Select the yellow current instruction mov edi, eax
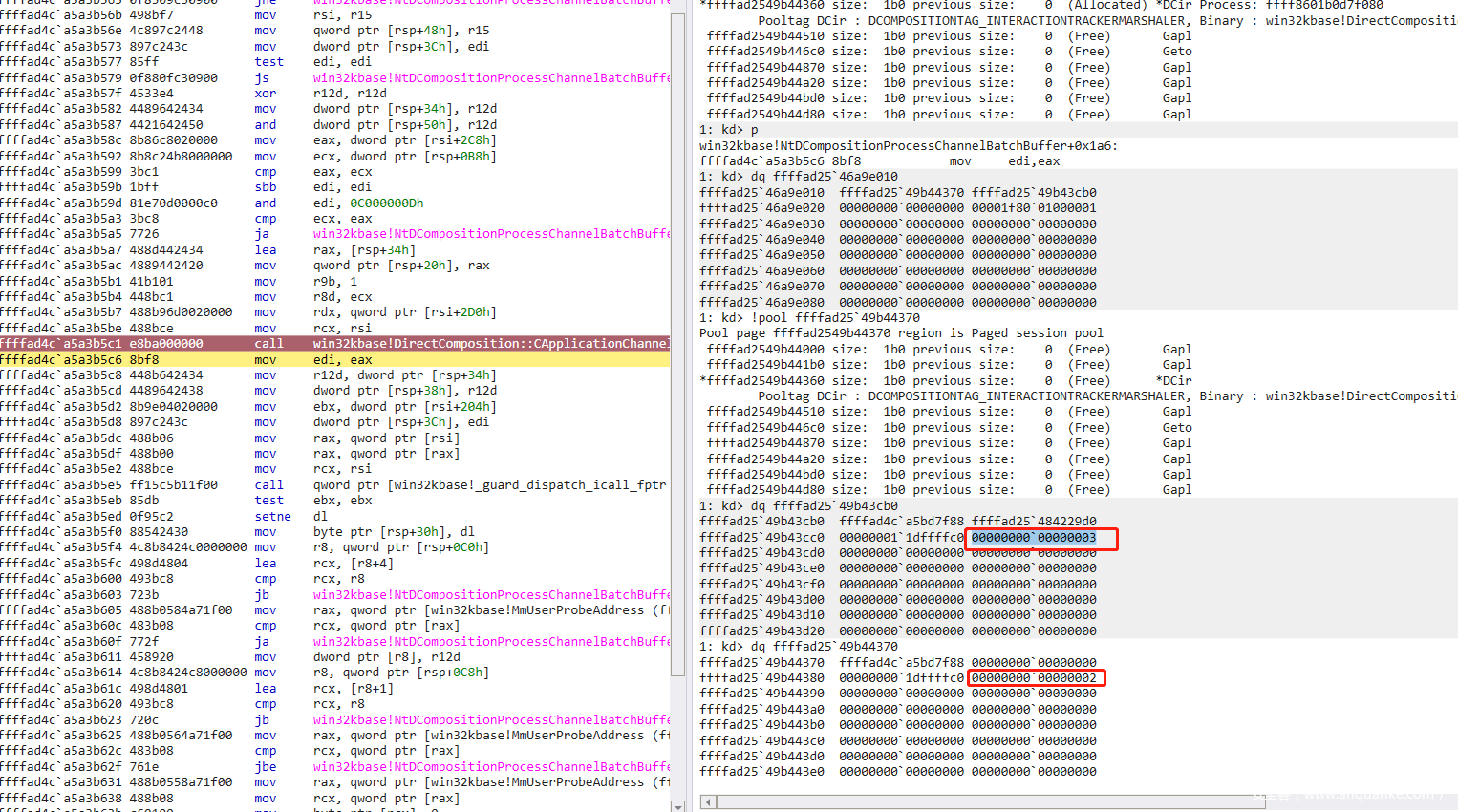The height and width of the screenshot is (812, 1458). (x=334, y=360)
